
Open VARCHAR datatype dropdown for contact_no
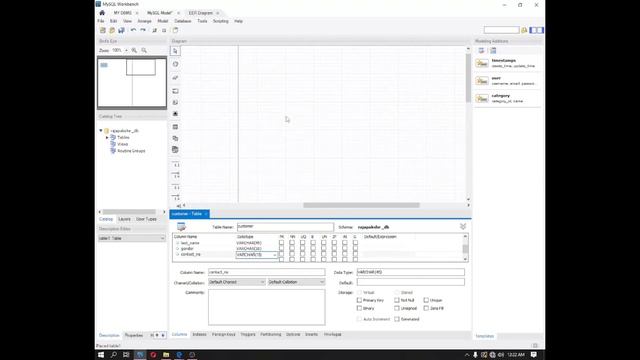click(275, 255)
